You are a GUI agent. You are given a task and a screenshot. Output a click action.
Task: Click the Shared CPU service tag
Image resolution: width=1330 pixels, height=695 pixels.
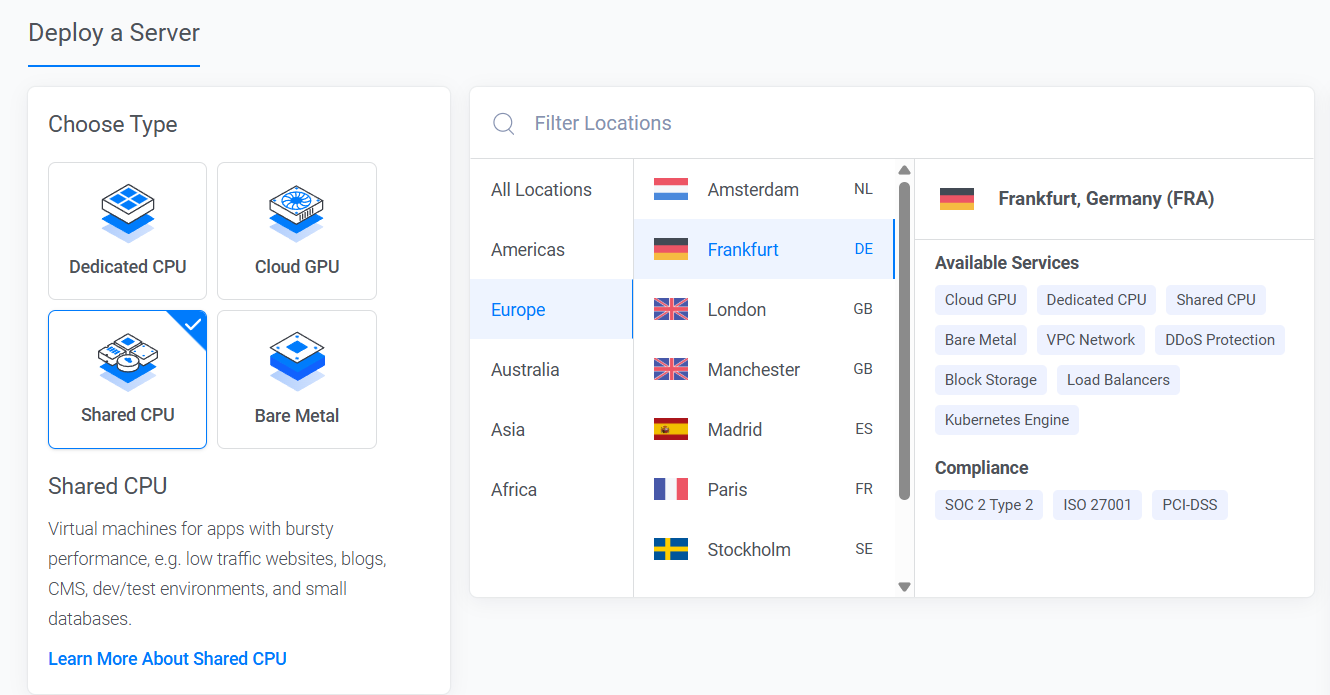(x=1216, y=300)
